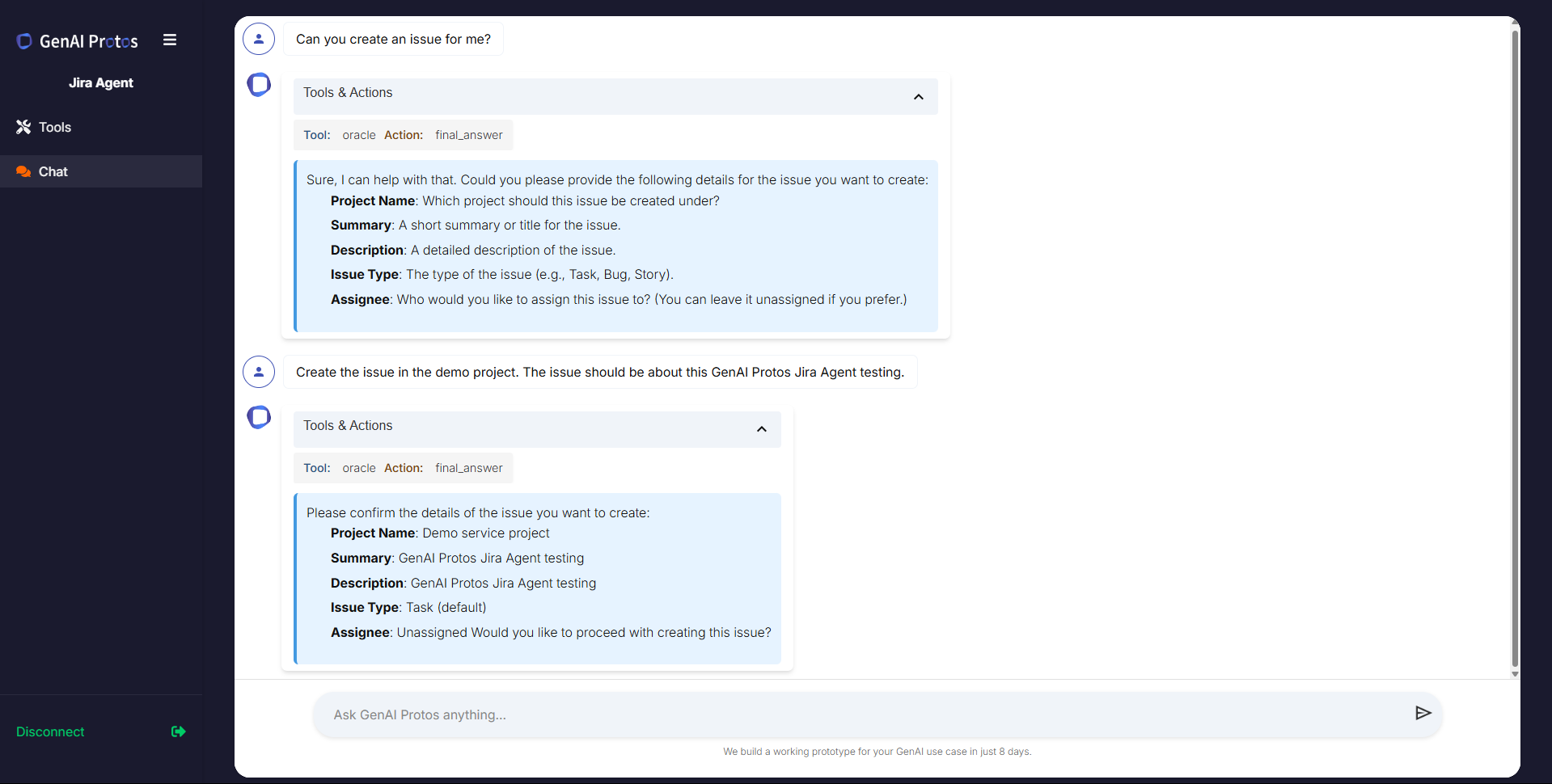Click scrollbar down arrow

[1515, 673]
